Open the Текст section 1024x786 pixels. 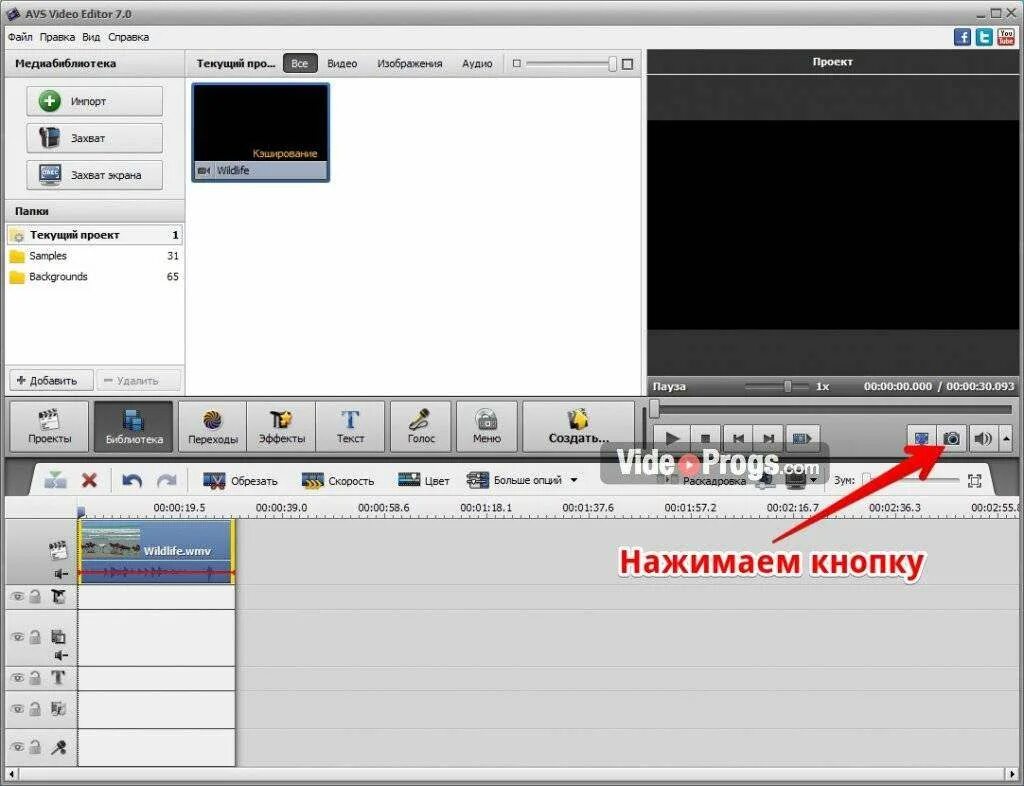pyautogui.click(x=351, y=426)
